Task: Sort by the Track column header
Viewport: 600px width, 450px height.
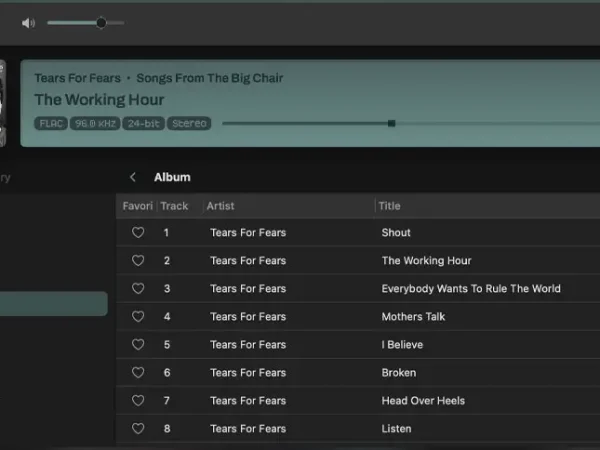Action: click(174, 206)
